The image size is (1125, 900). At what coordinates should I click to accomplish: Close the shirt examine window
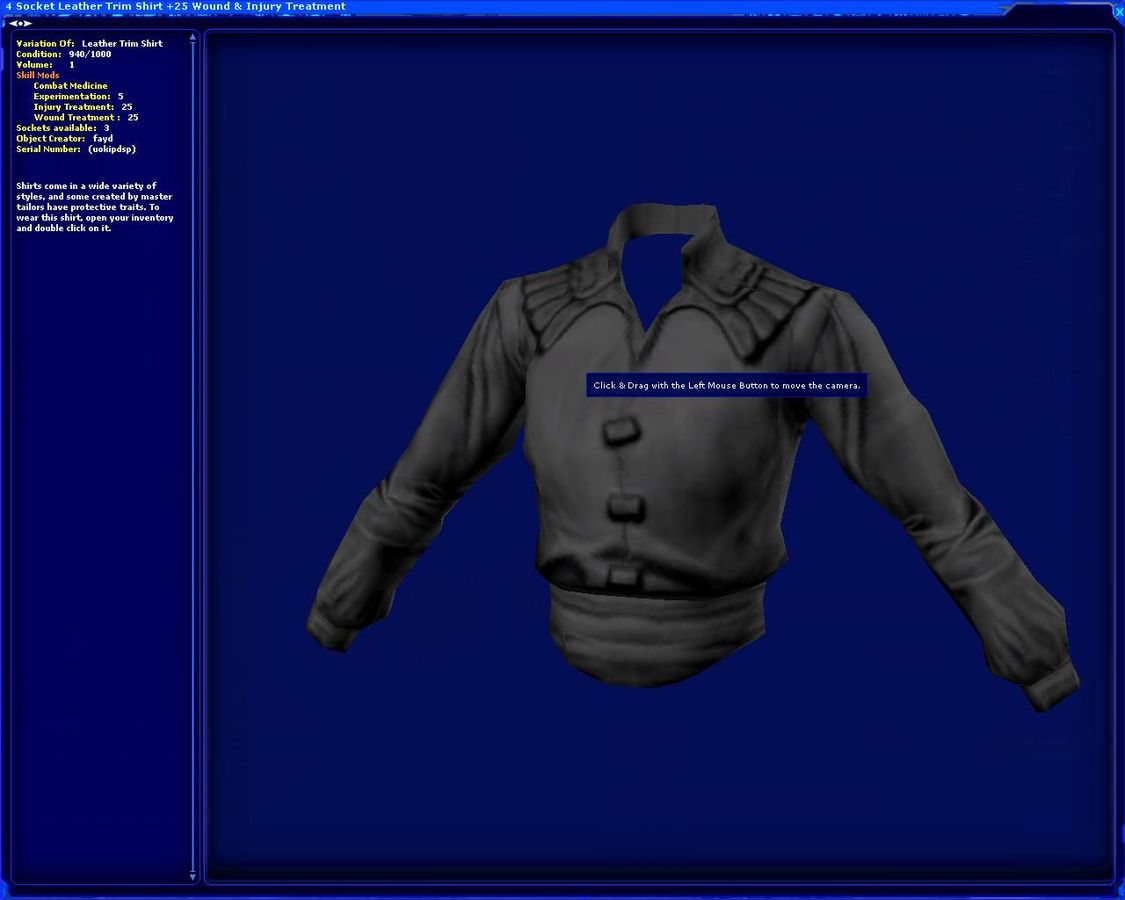pos(1119,12)
